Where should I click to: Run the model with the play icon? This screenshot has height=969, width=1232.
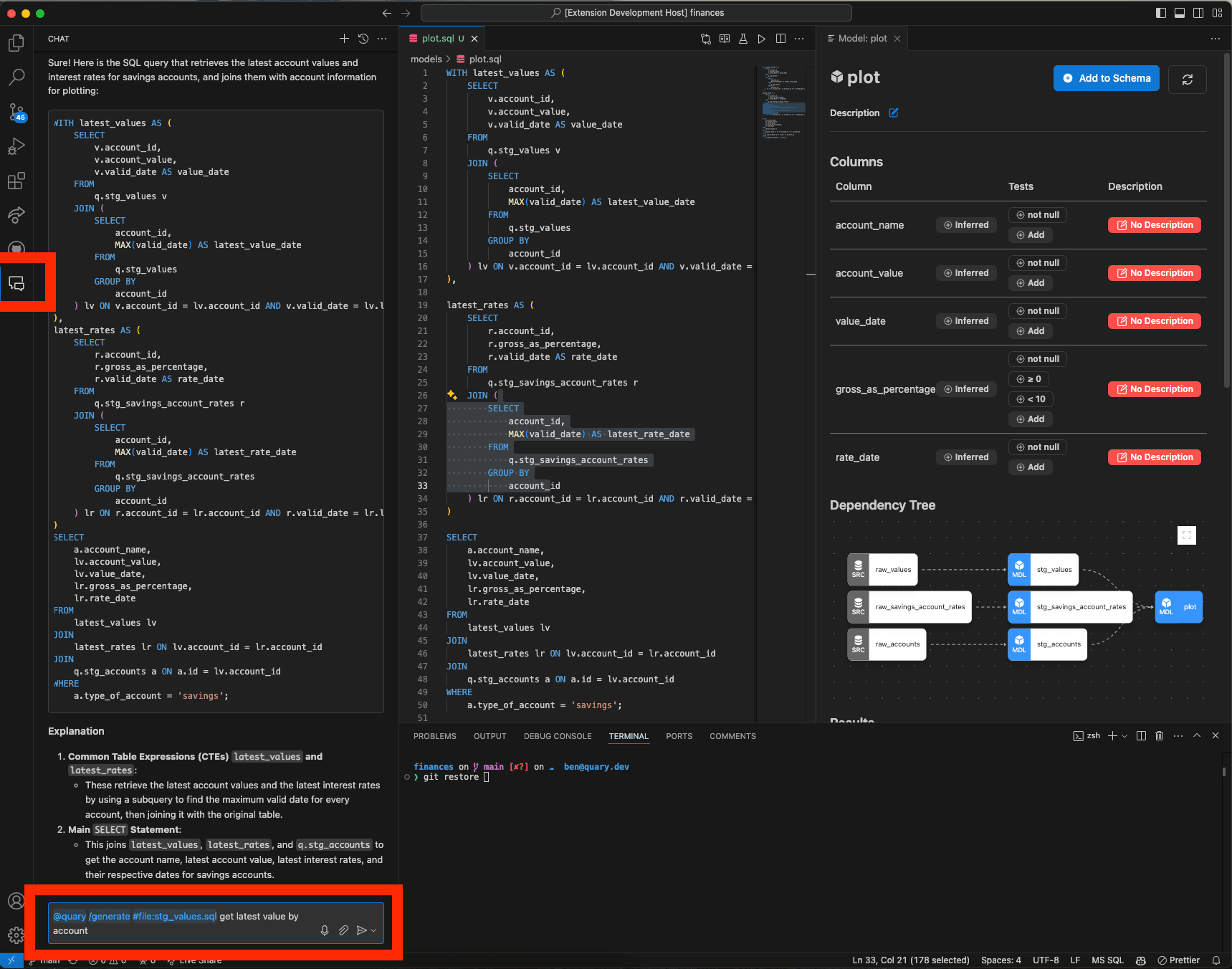[x=762, y=39]
